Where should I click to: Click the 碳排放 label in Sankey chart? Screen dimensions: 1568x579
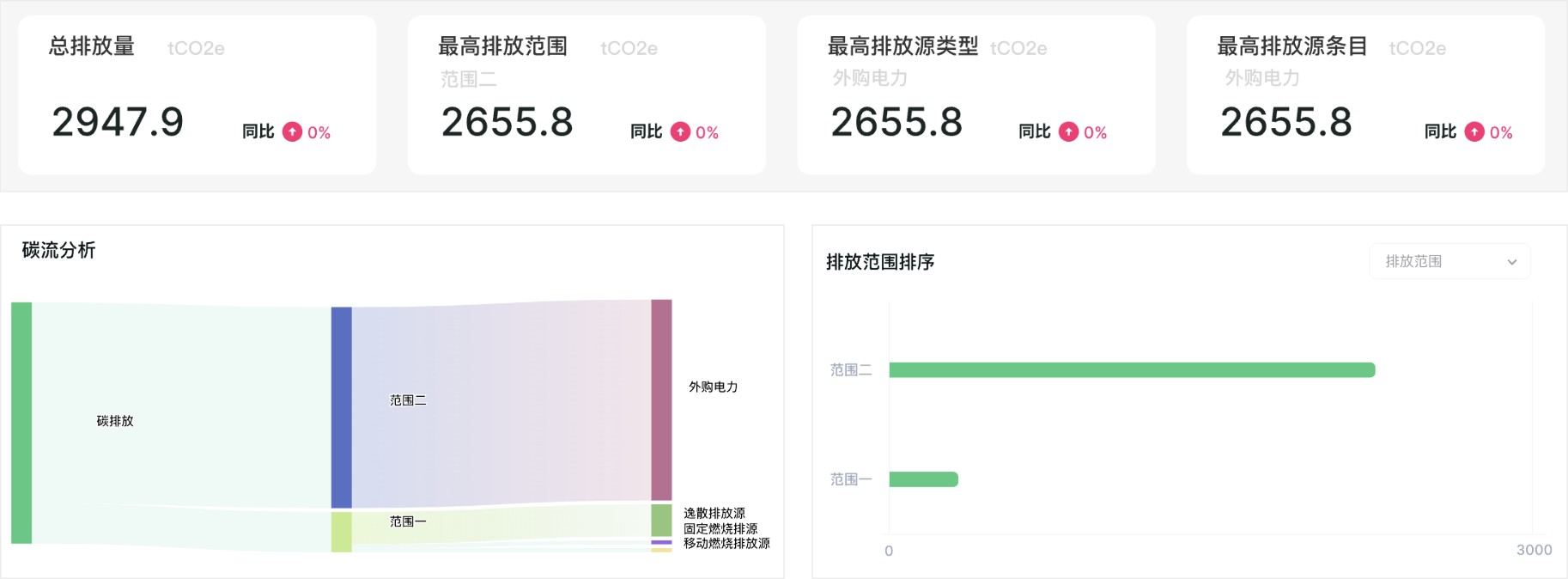pos(115,421)
